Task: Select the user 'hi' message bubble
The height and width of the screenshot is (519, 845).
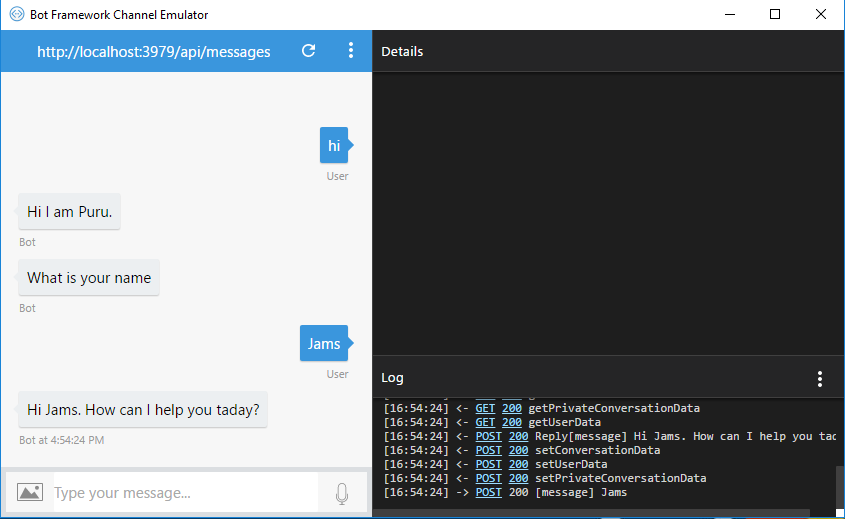Action: coord(334,145)
